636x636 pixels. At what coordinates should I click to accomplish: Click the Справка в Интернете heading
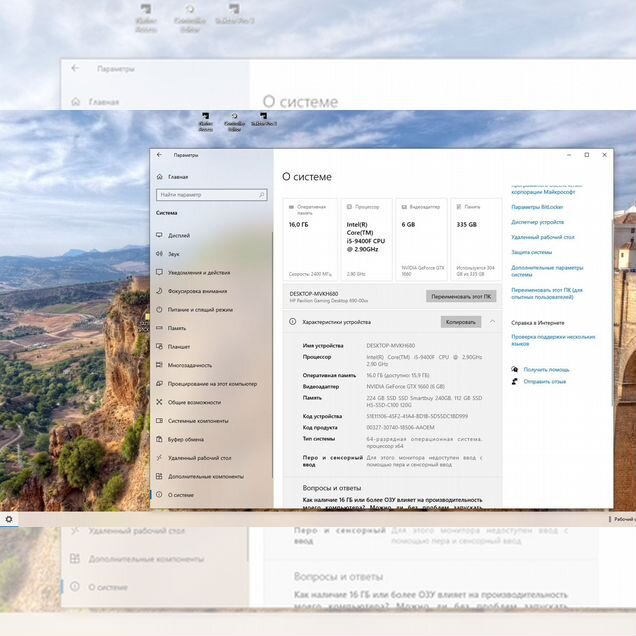537,323
